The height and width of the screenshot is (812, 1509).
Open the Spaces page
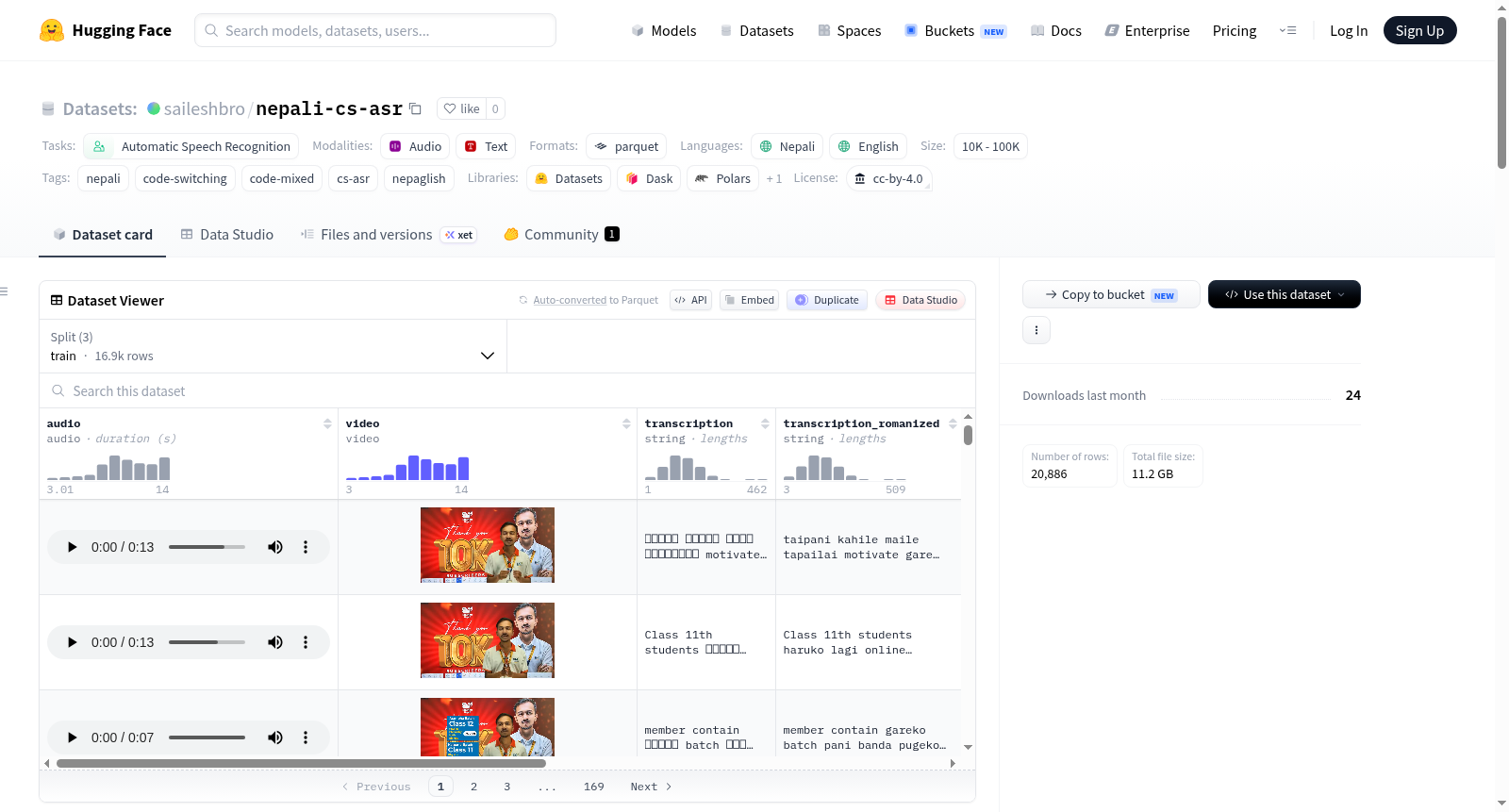(849, 30)
